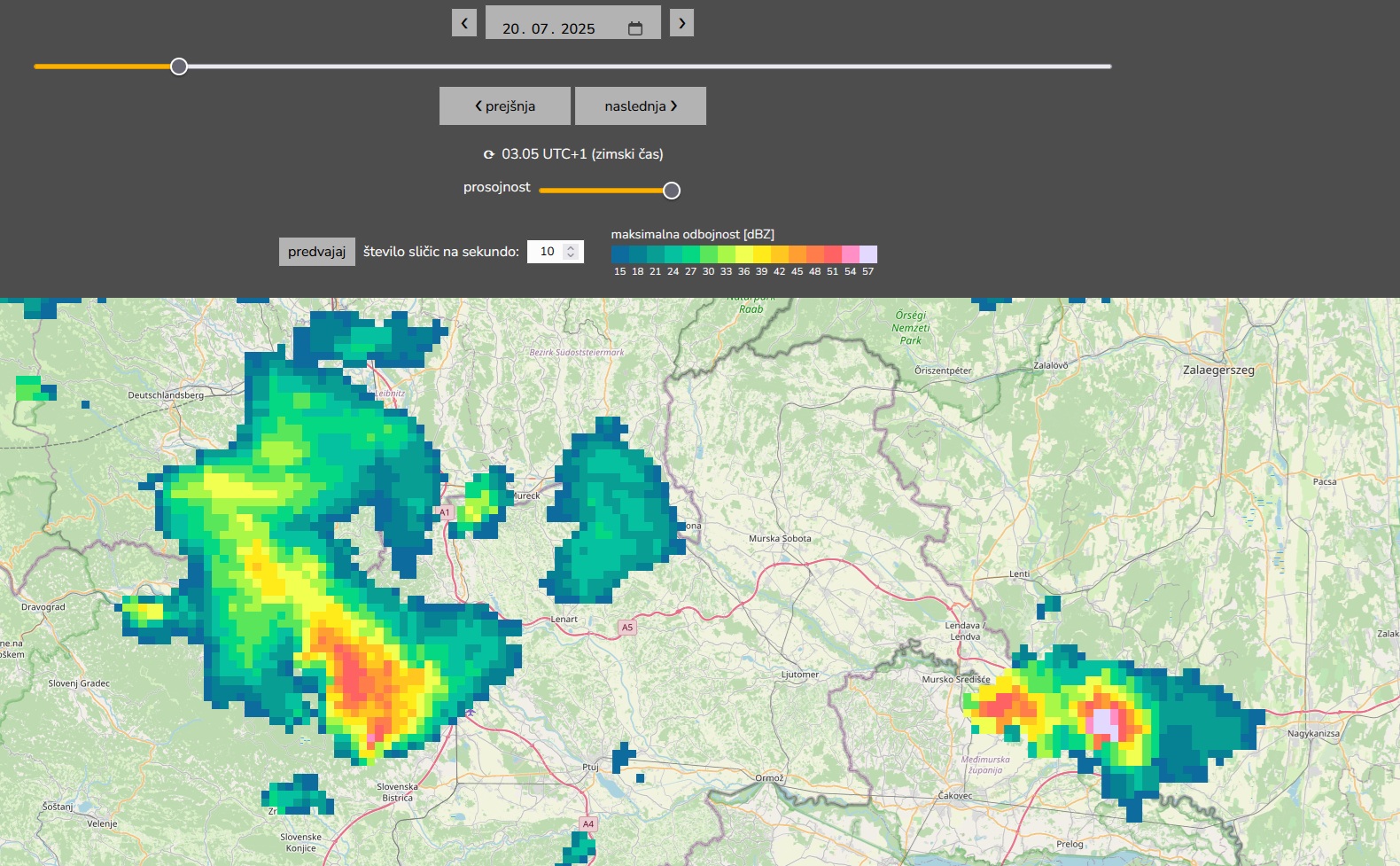Click the refresh icon beside 03.05 time
Screen dimensions: 1400x866
pos(488,154)
